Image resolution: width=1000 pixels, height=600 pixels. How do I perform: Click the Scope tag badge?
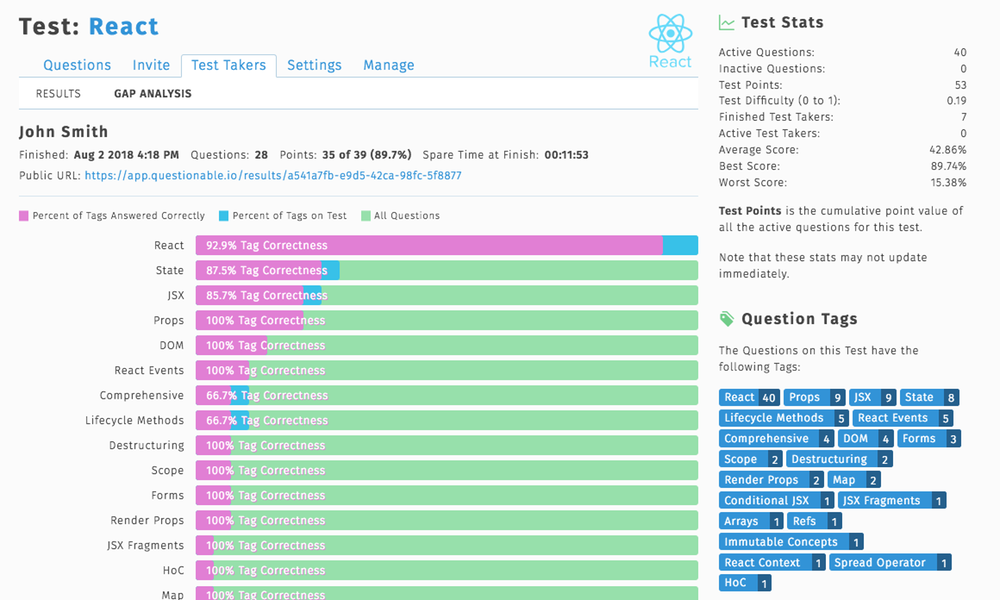(751, 459)
